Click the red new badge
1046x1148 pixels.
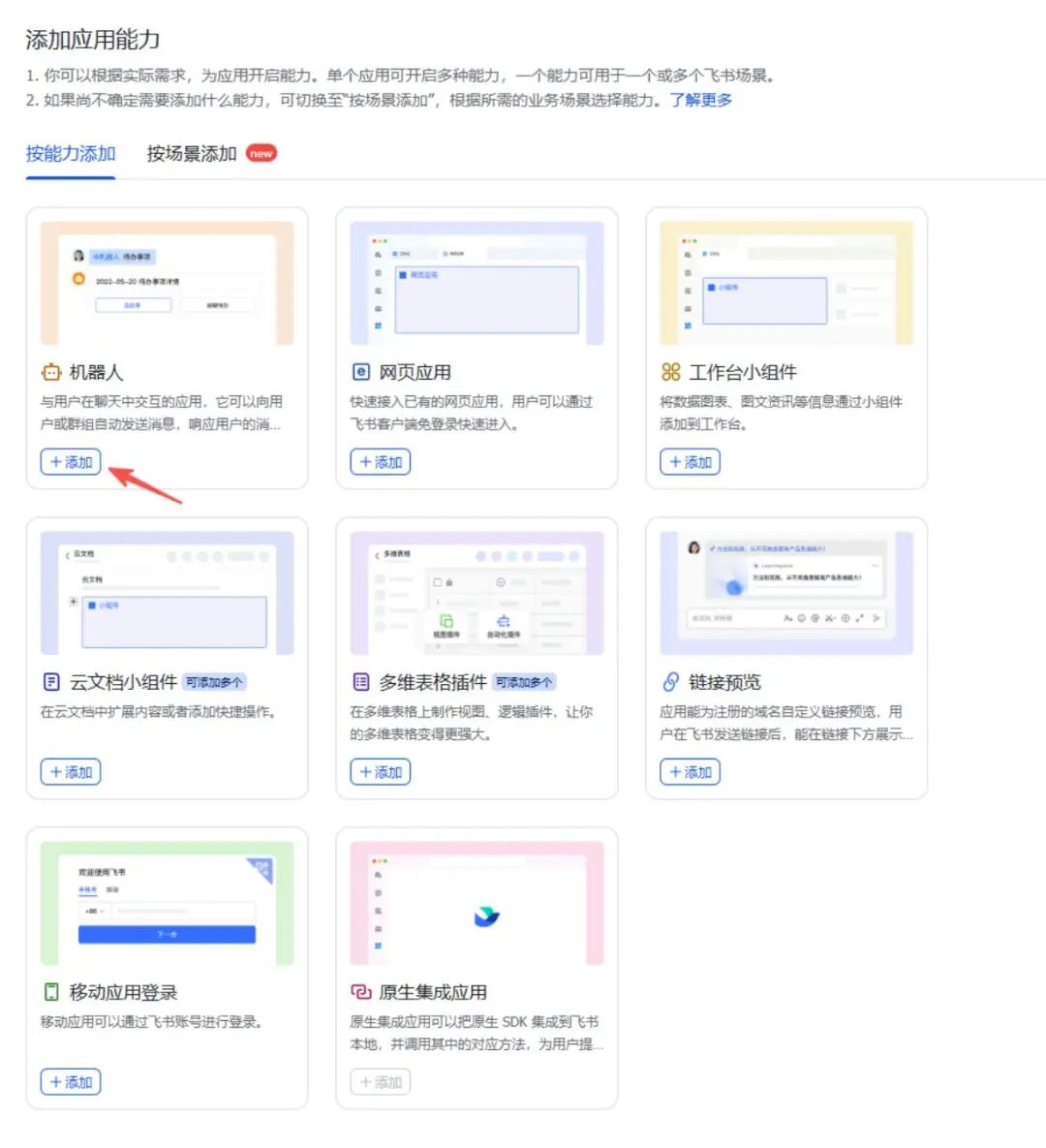261,153
